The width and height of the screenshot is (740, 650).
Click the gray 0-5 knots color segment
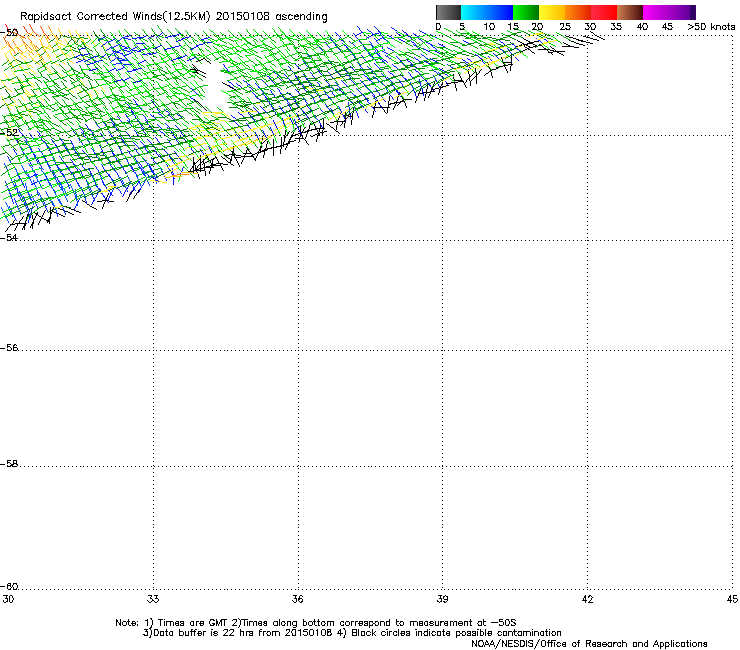[448, 12]
